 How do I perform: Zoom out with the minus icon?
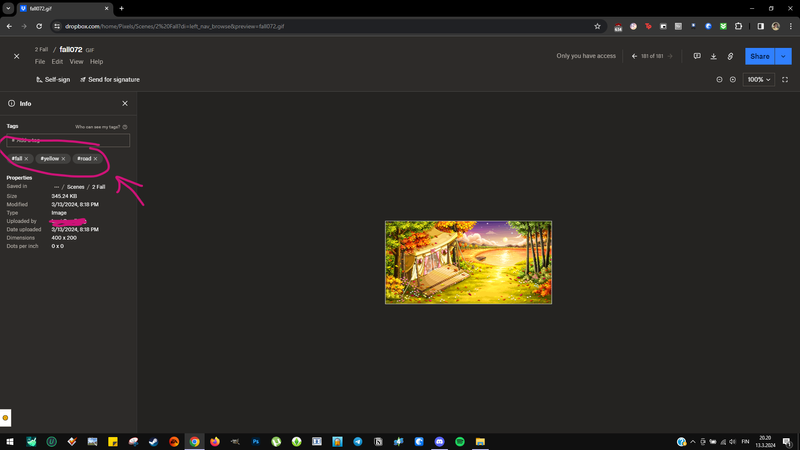tap(719, 80)
